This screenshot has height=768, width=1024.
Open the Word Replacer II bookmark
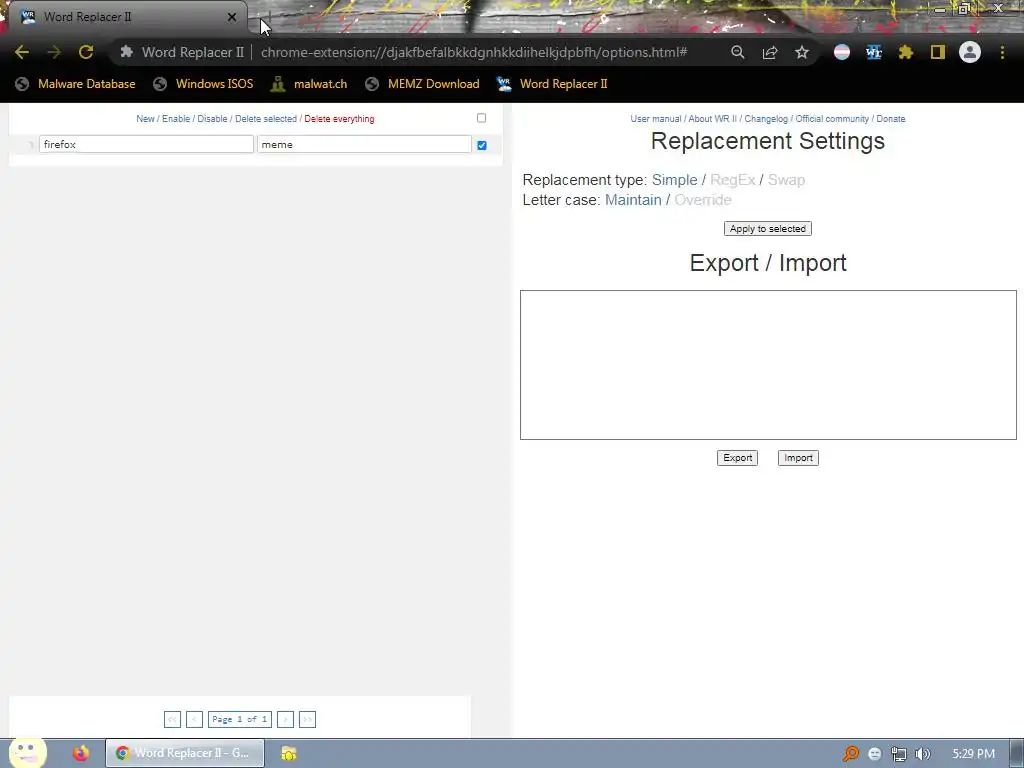552,84
